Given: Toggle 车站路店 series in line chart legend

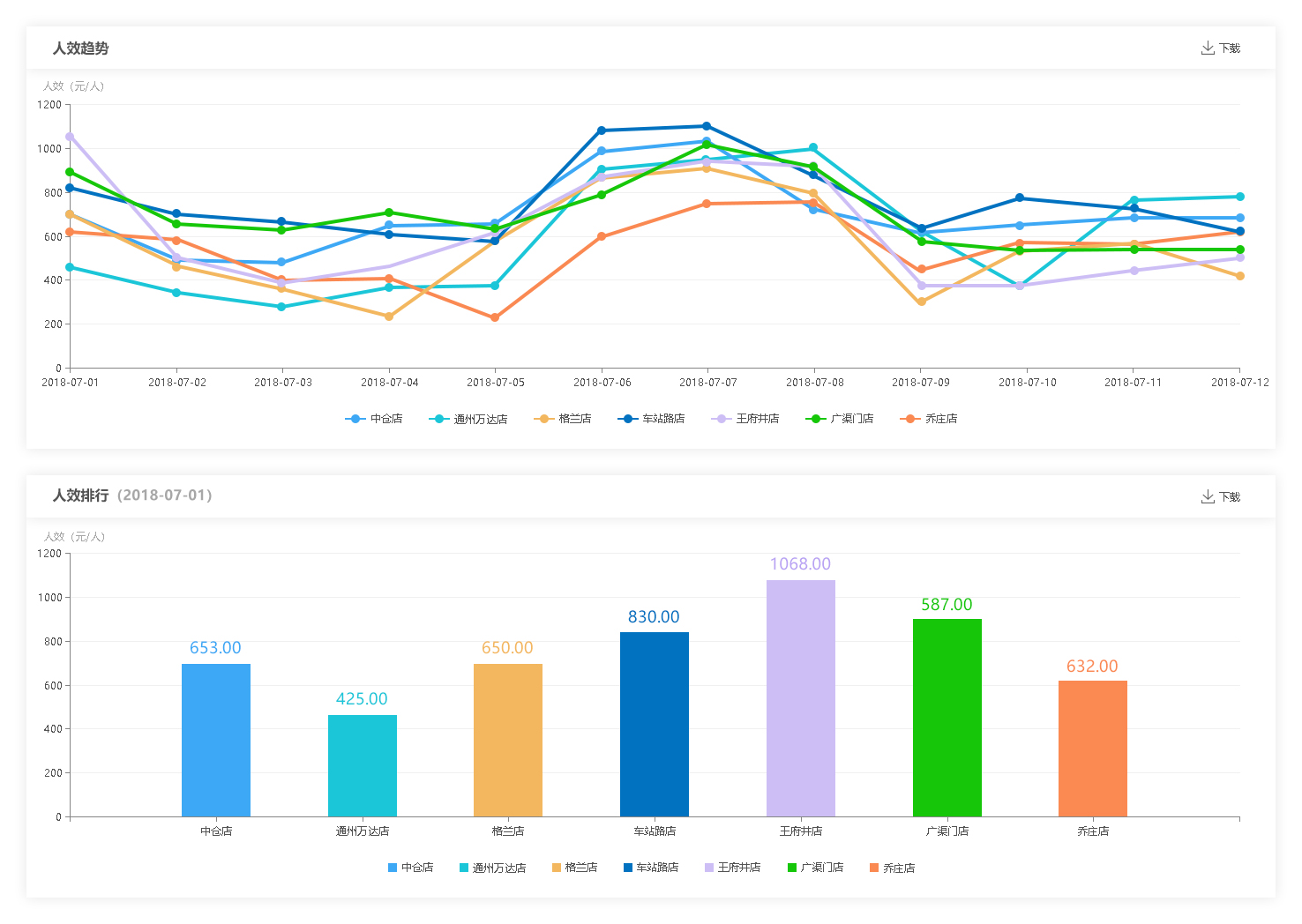Looking at the screenshot, I should point(651,419).
